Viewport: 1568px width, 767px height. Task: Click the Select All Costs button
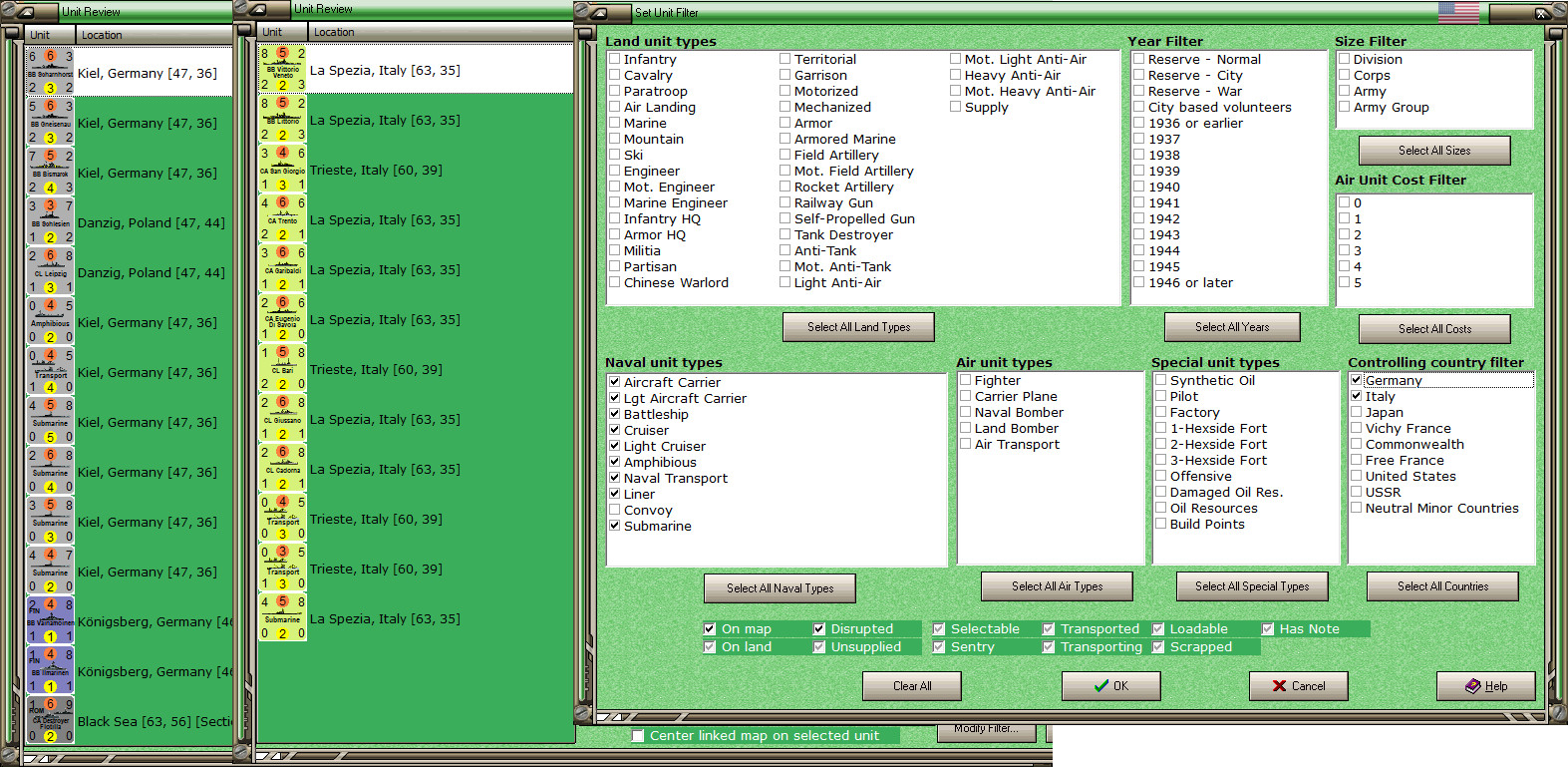pyautogui.click(x=1434, y=329)
